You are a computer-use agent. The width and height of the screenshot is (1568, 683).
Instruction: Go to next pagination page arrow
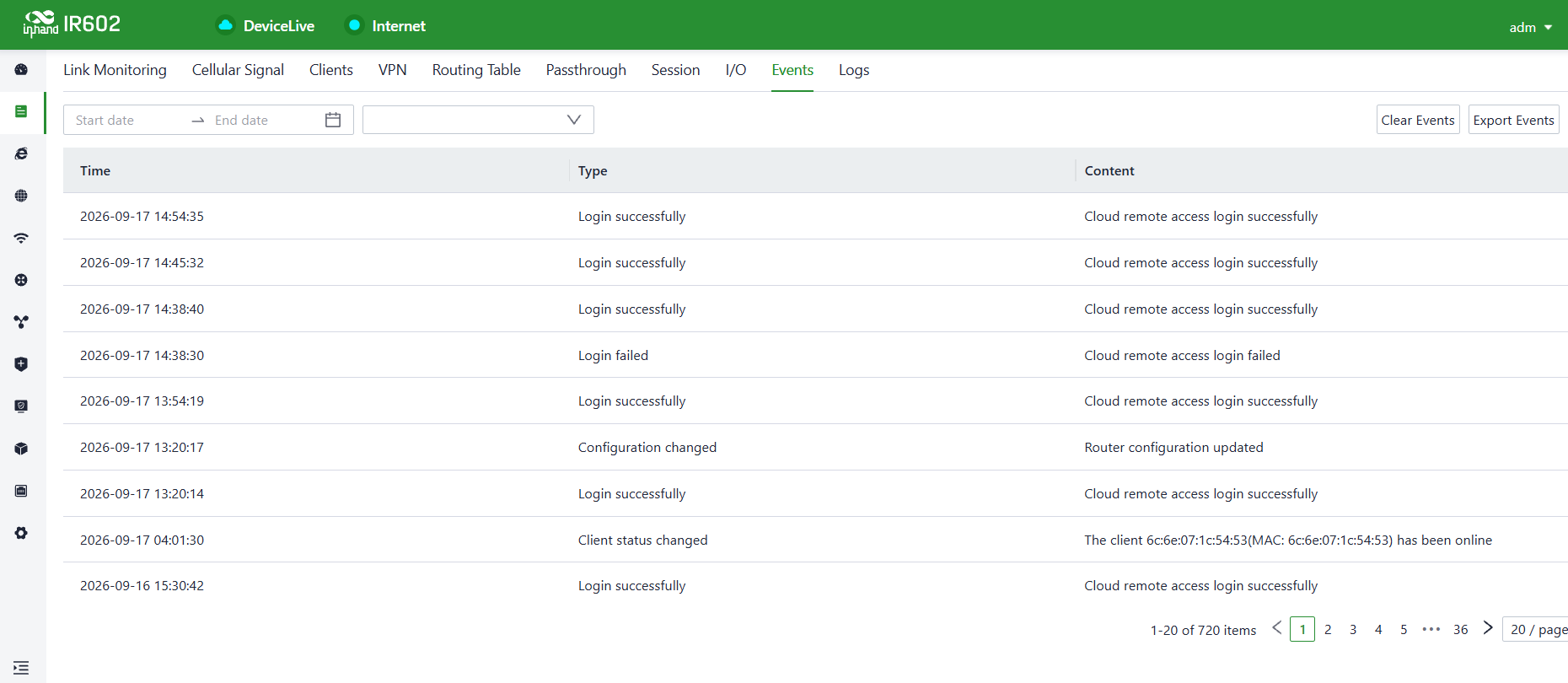pos(1488,628)
